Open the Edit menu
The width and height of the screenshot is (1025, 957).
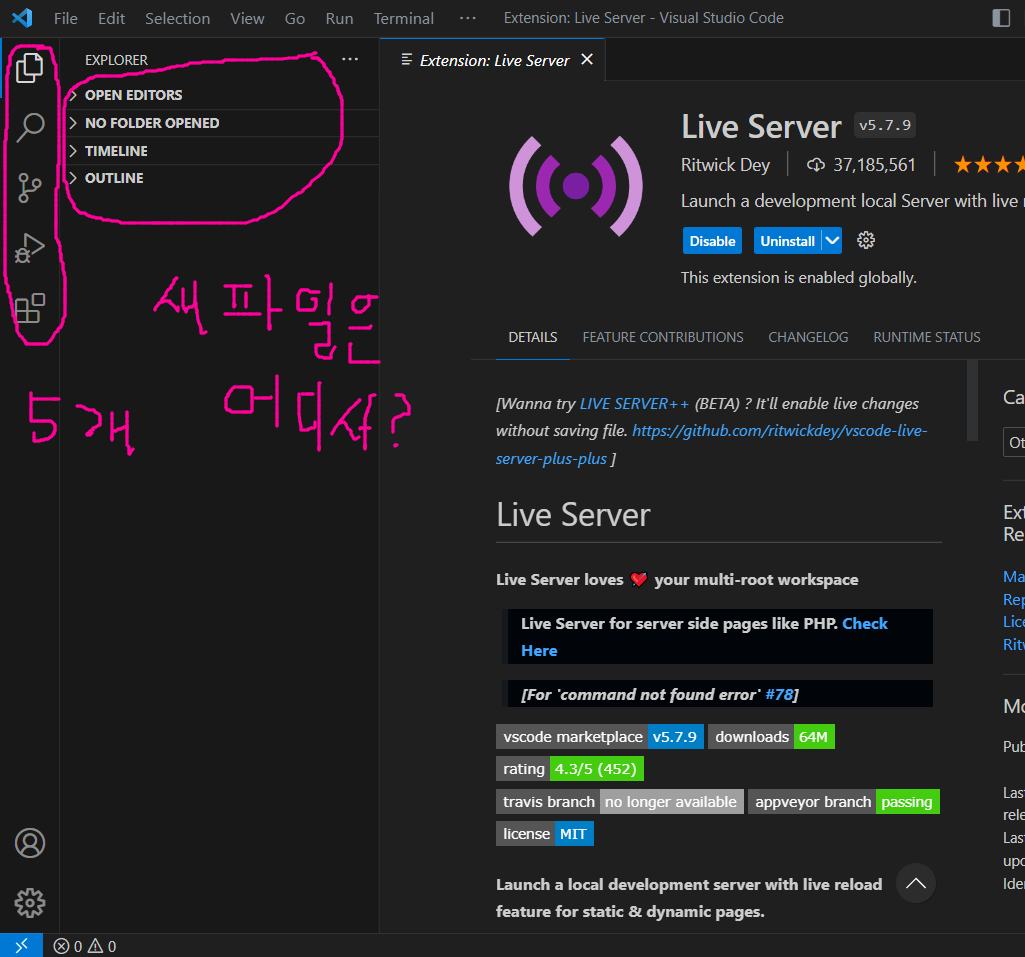click(x=111, y=18)
